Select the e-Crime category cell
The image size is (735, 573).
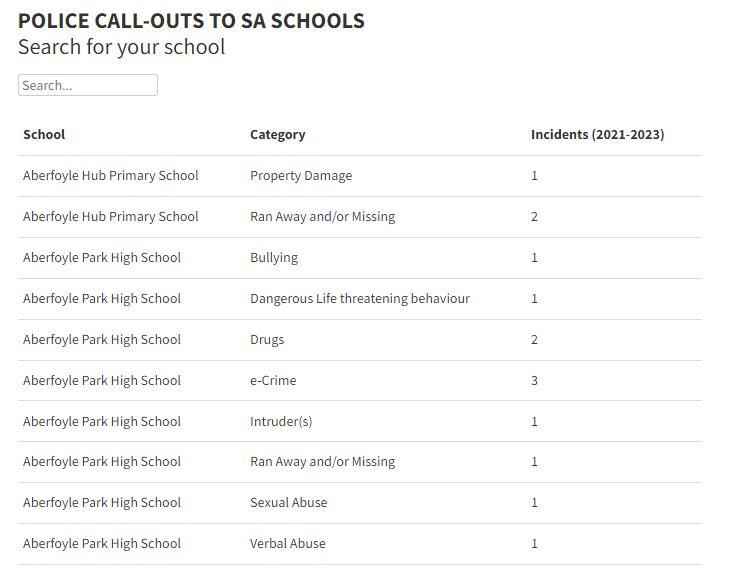pyautogui.click(x=273, y=380)
